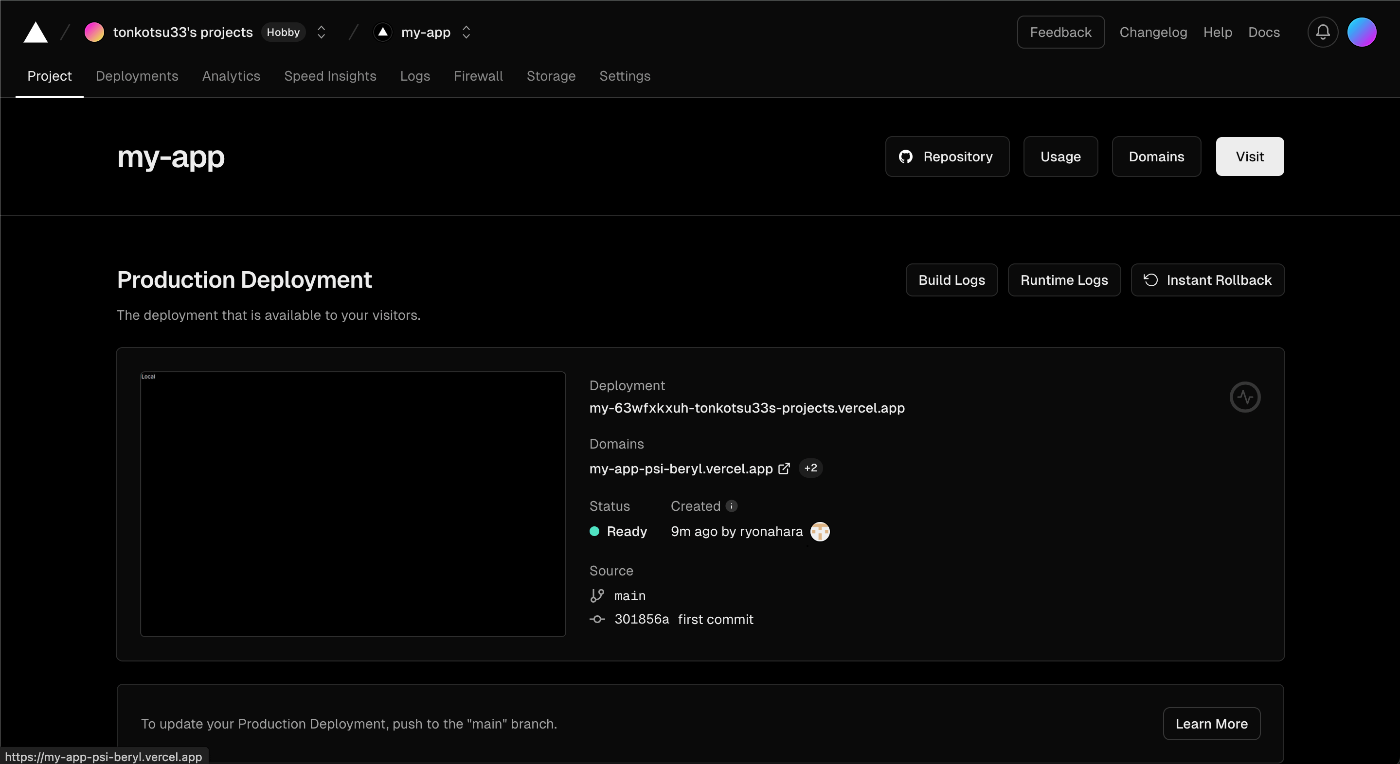1400x764 pixels.
Task: Open the 301856a first commit link
Action: pyautogui.click(x=684, y=619)
